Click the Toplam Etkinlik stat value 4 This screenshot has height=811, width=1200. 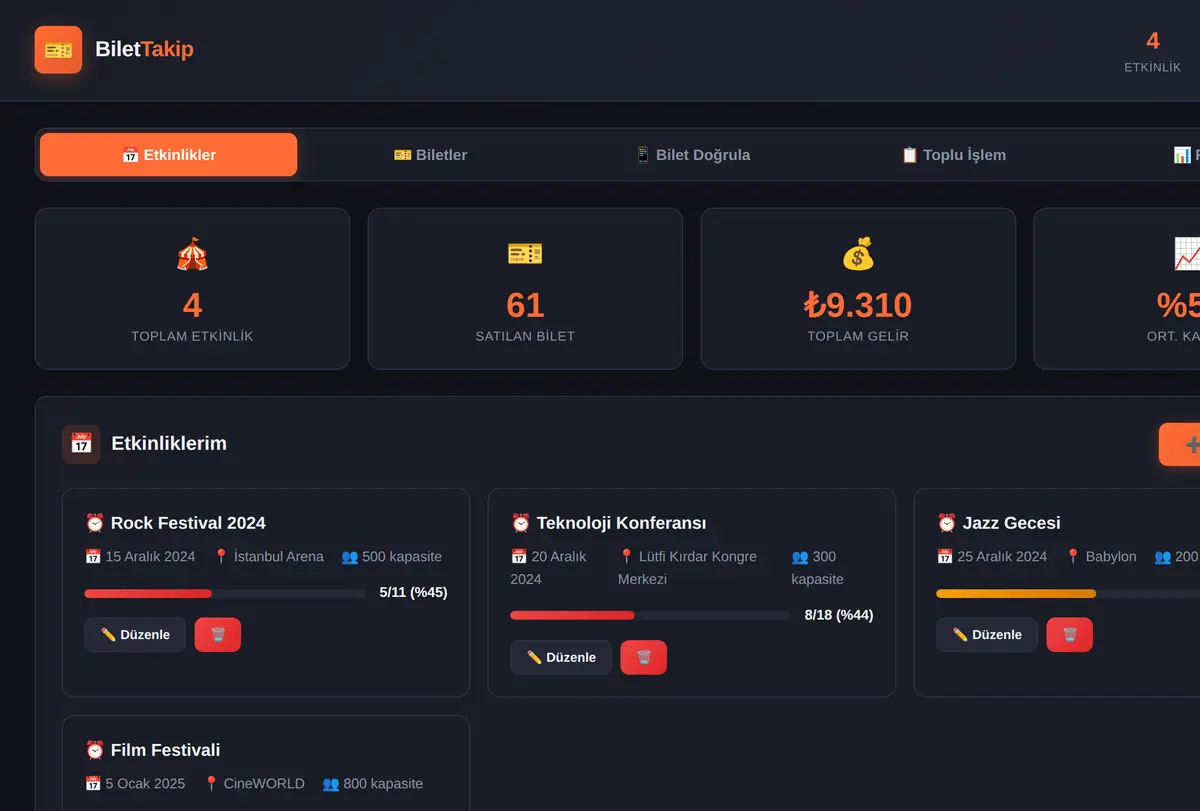[x=192, y=305]
